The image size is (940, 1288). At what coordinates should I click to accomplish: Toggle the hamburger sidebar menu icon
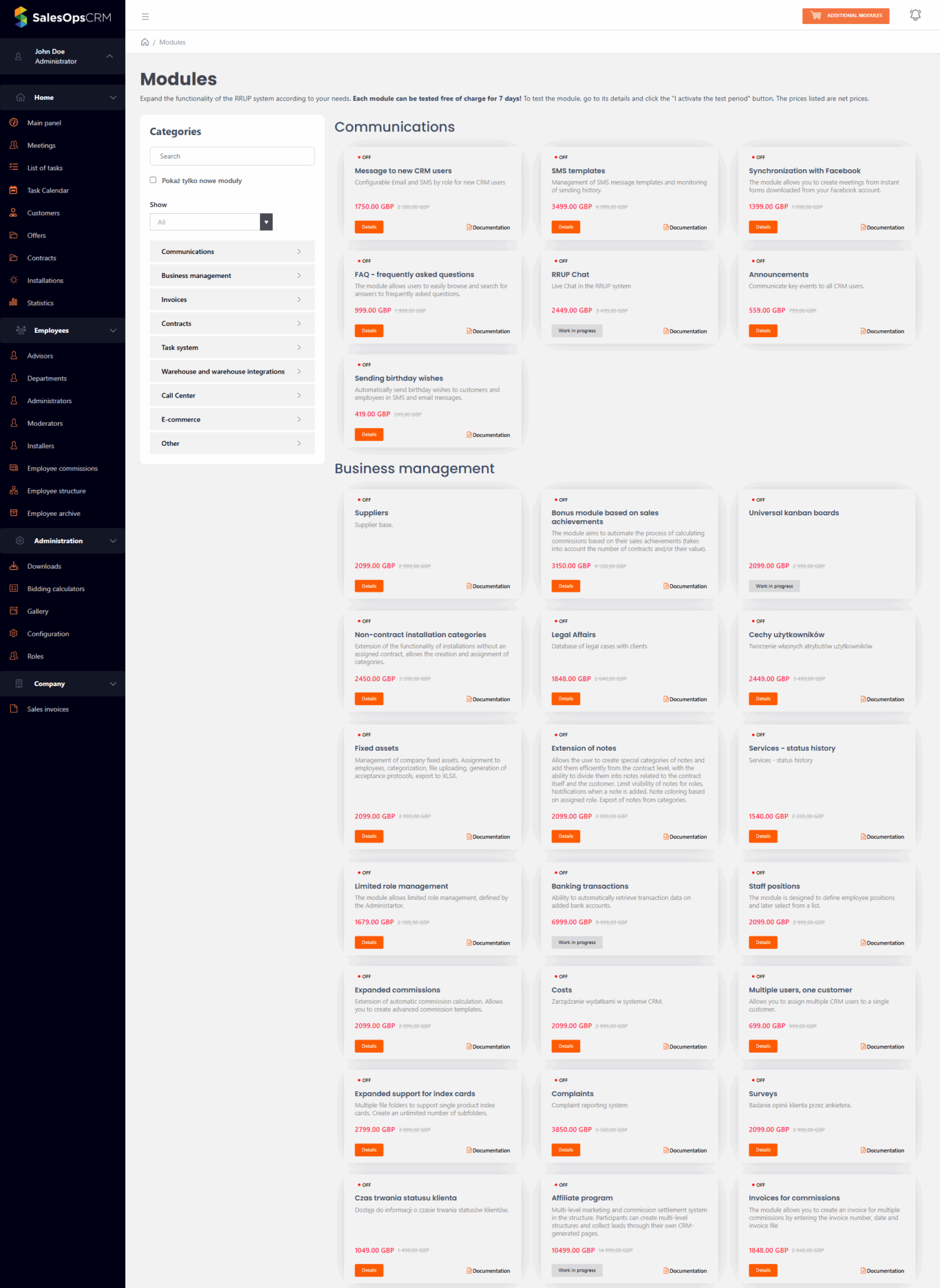tap(145, 16)
